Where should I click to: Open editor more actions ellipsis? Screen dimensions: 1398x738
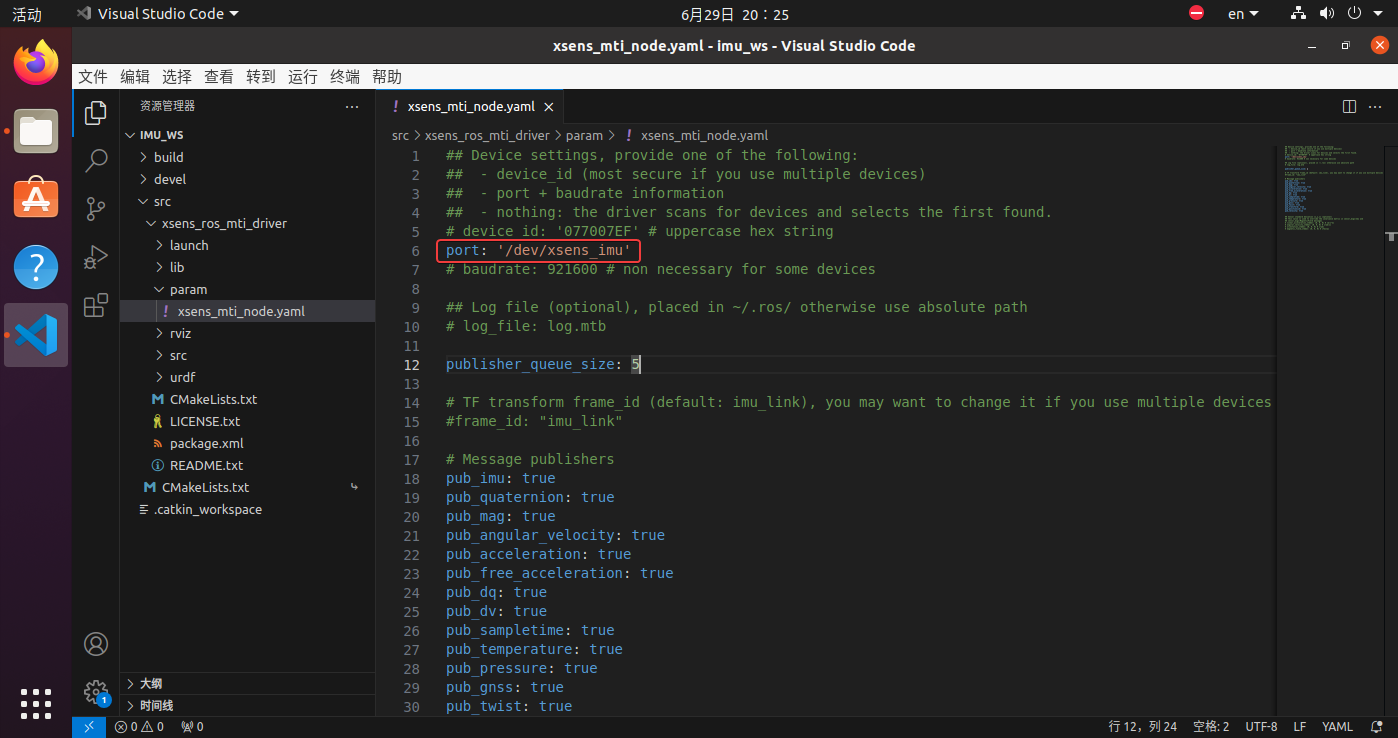tap(1377, 106)
